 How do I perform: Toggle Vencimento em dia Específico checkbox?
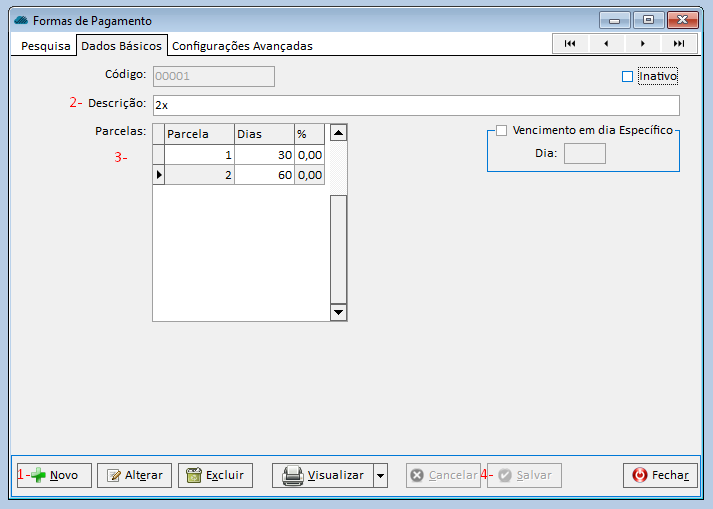(502, 130)
